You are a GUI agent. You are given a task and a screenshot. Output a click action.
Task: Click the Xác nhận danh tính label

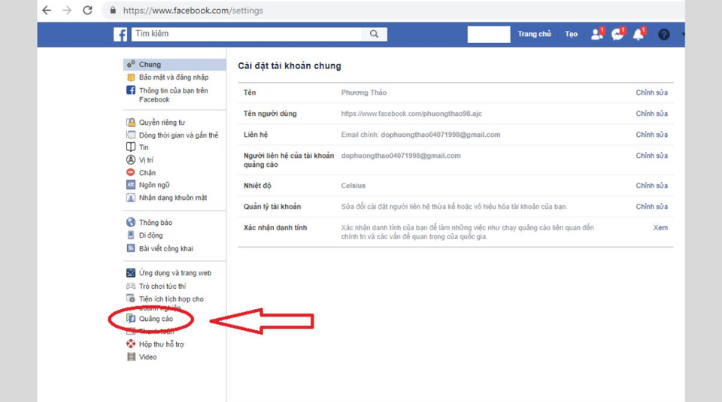pos(275,227)
